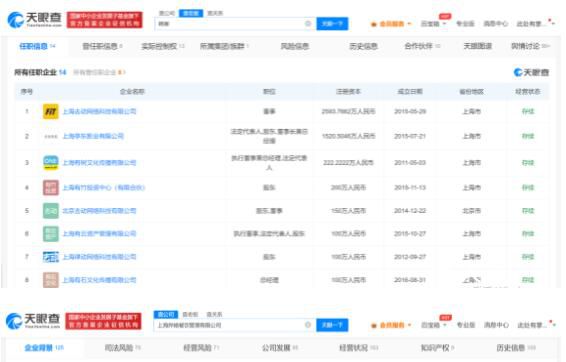Viewport: 566px width, 362px height.
Task: Open the company name link in row 1
Action: click(99, 112)
